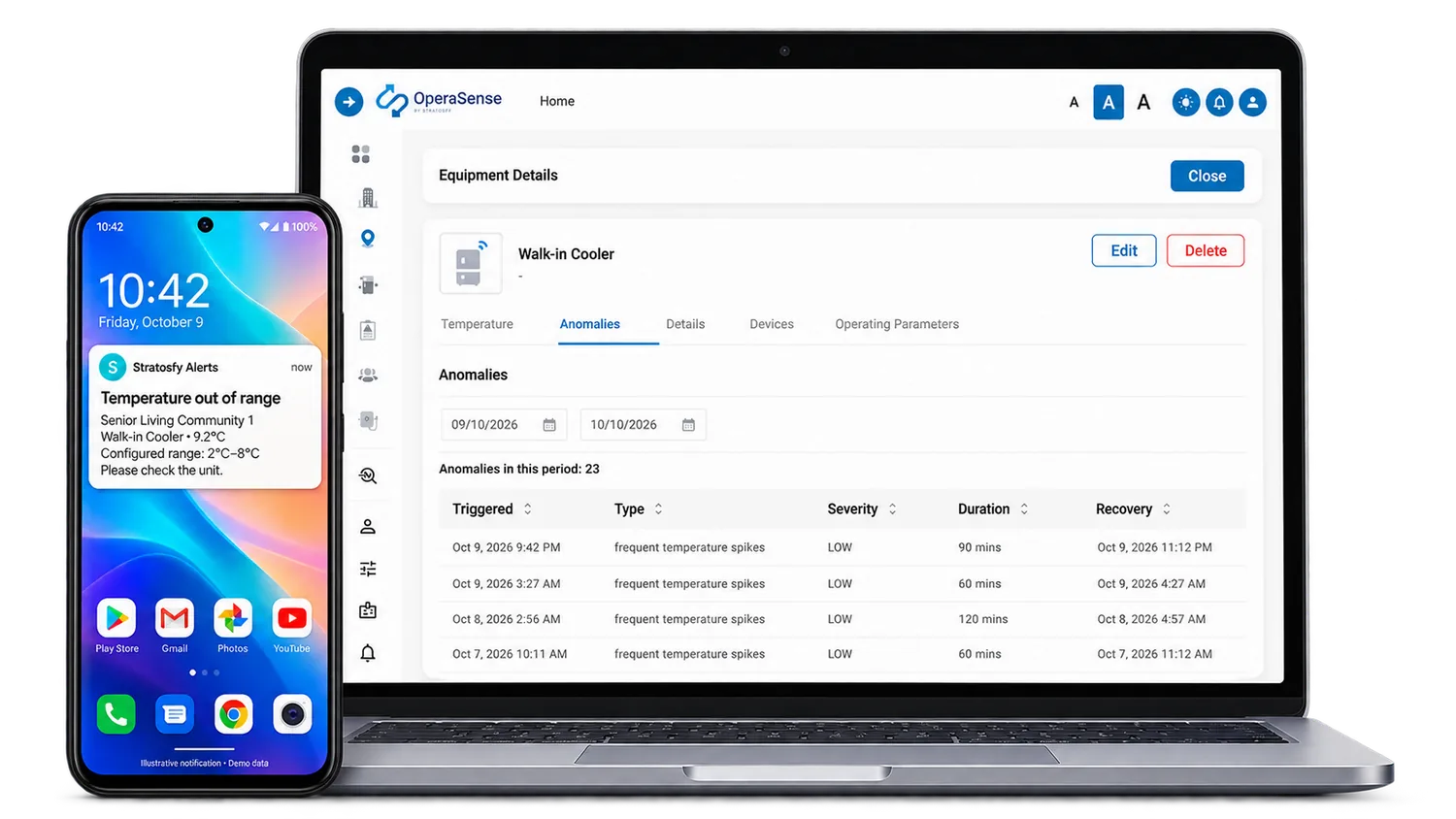Open the dashboard grid icon in the sidebar

(361, 154)
